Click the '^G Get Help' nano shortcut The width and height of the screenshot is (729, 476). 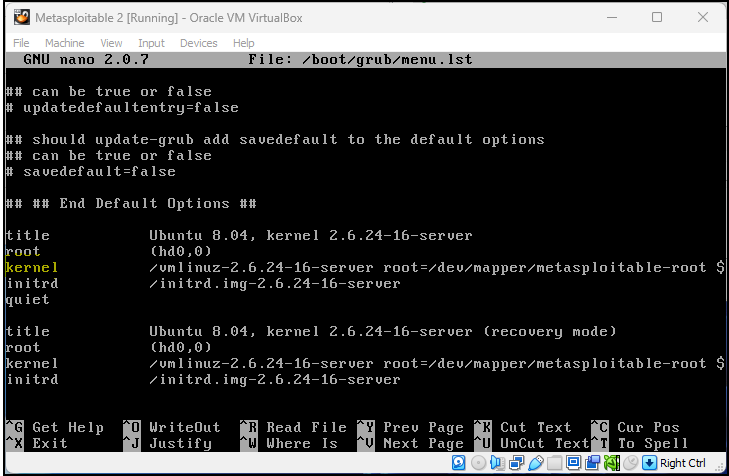[55, 427]
